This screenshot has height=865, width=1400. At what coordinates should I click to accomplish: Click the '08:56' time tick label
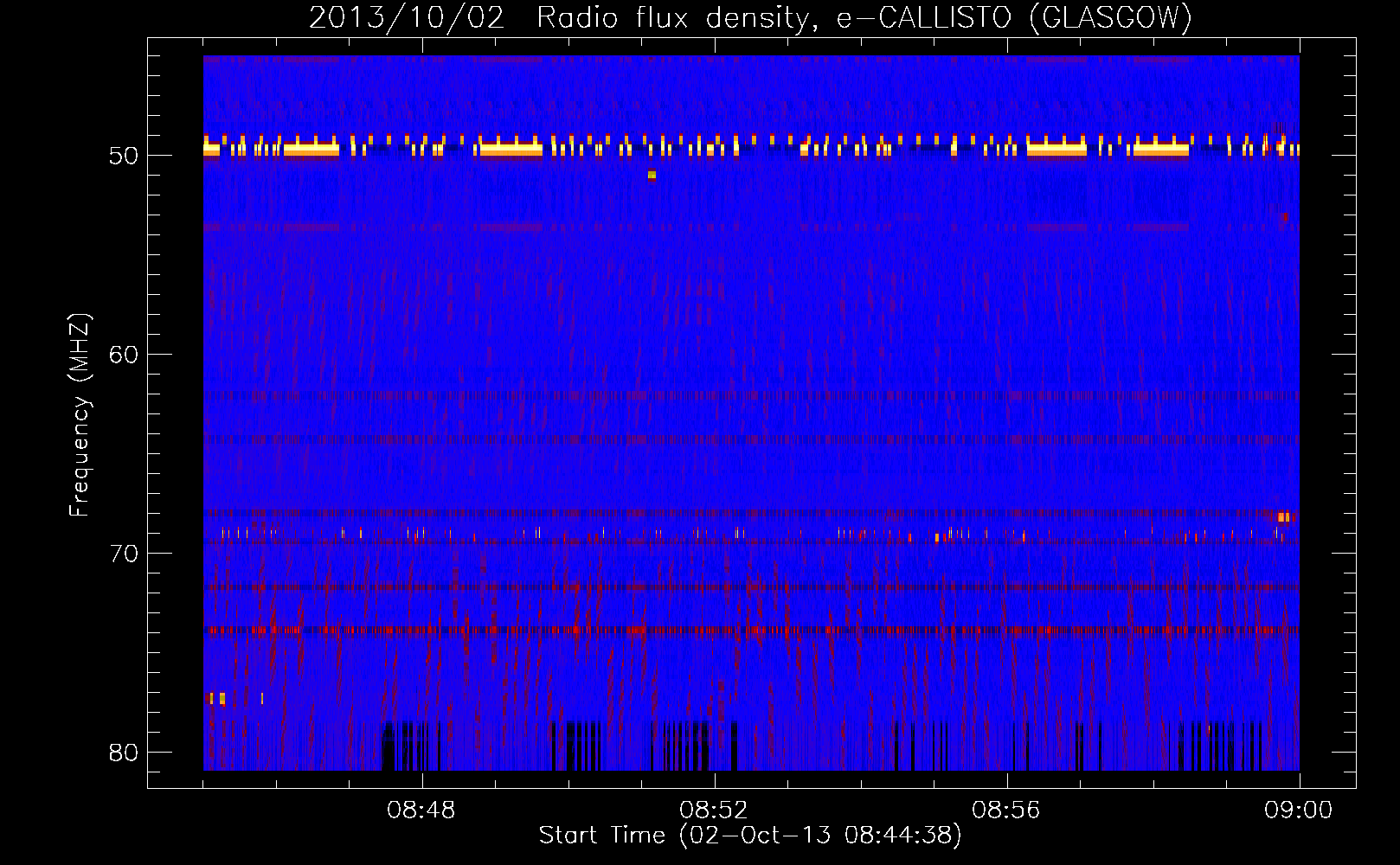click(x=1006, y=811)
